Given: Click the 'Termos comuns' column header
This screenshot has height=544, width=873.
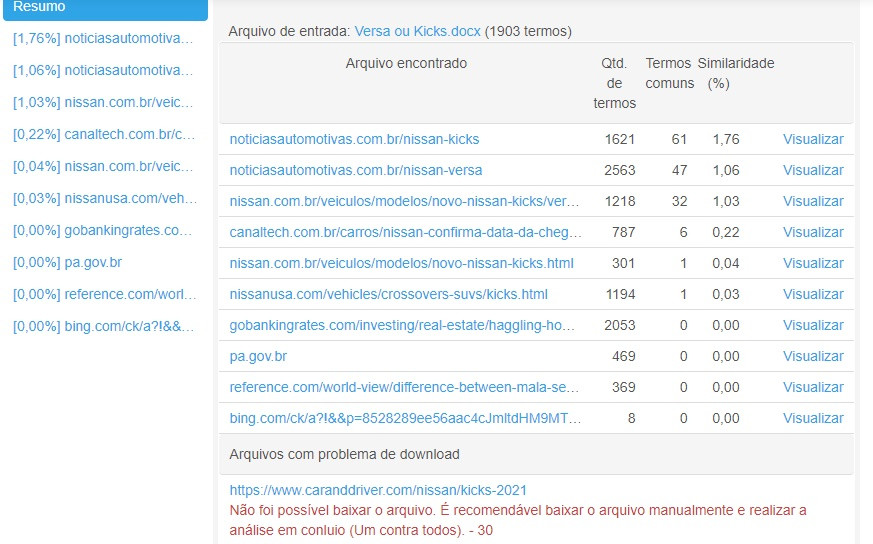Looking at the screenshot, I should pos(669,73).
